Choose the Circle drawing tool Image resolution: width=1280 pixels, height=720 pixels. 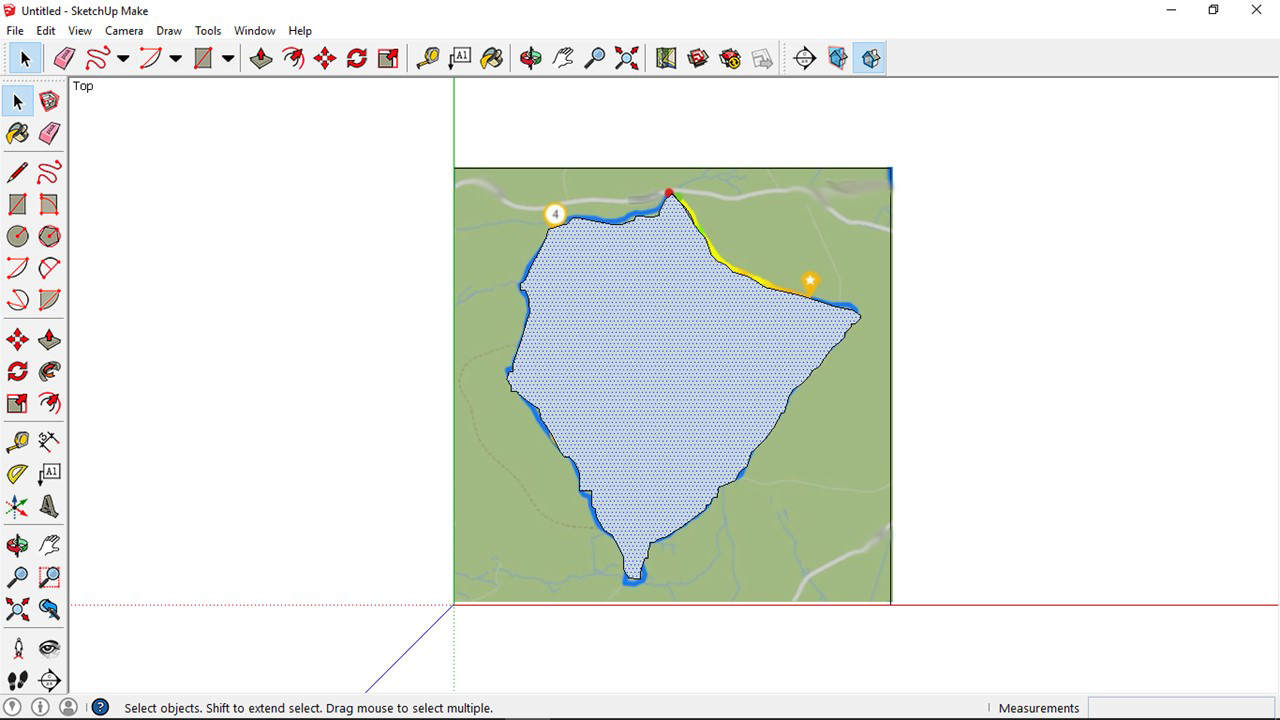pos(18,237)
